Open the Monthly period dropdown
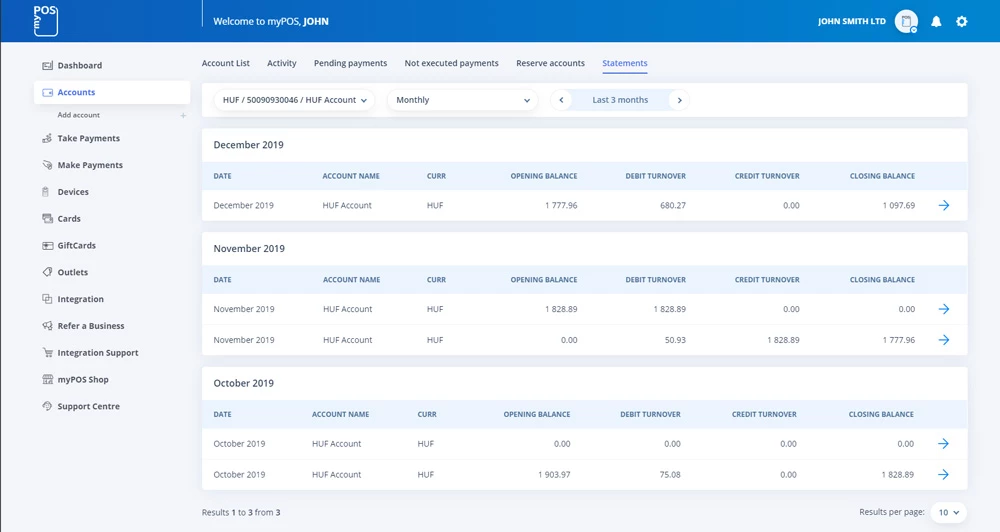 pyautogui.click(x=462, y=100)
